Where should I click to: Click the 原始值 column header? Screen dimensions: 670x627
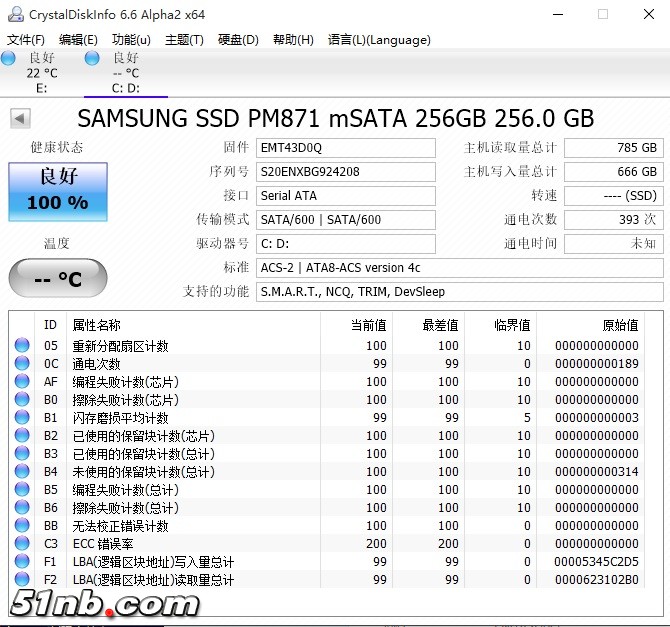618,325
